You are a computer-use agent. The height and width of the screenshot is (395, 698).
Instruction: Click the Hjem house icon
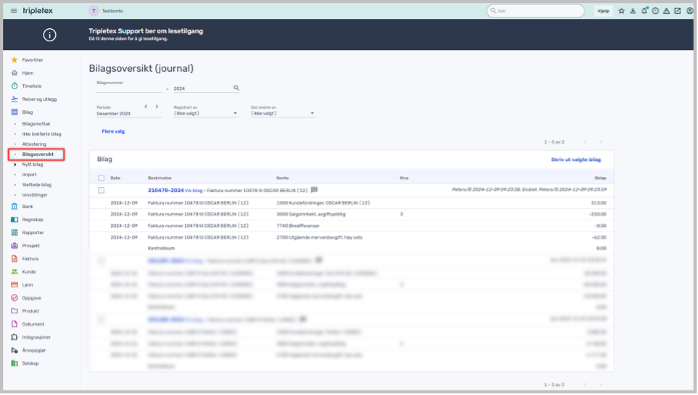(14, 73)
